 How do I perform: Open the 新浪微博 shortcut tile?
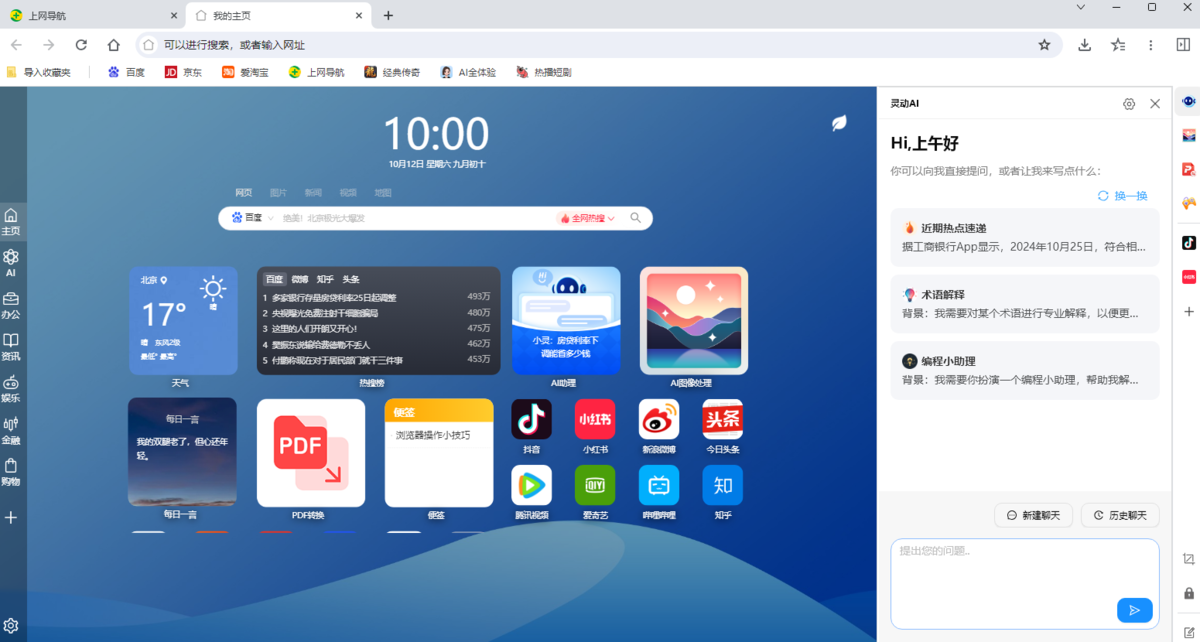(x=659, y=419)
